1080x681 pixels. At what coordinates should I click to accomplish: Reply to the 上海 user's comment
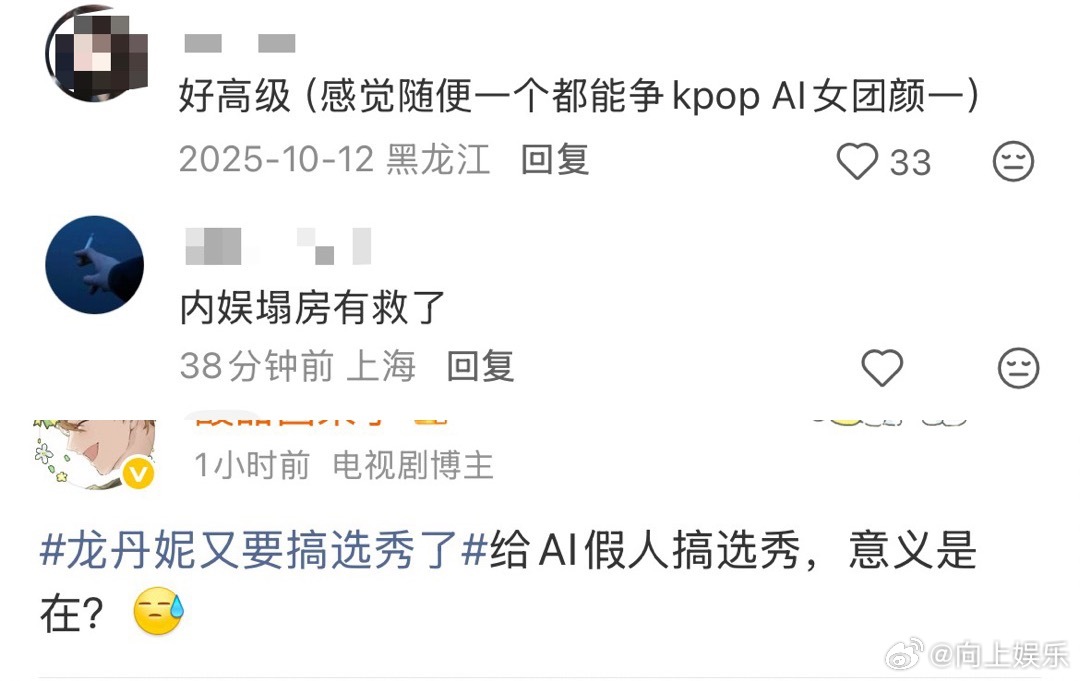480,366
